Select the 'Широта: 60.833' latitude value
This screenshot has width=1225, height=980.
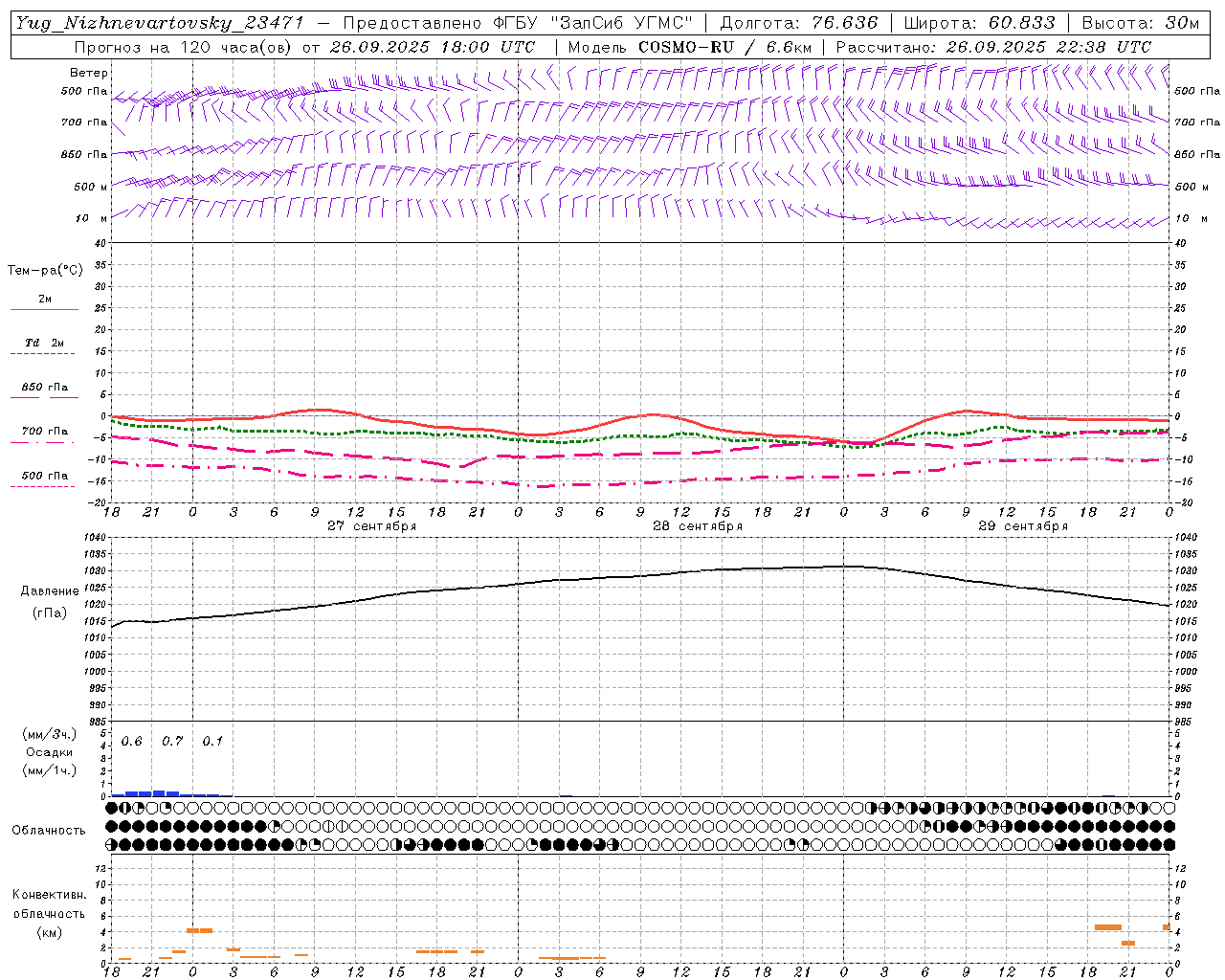coord(979,23)
